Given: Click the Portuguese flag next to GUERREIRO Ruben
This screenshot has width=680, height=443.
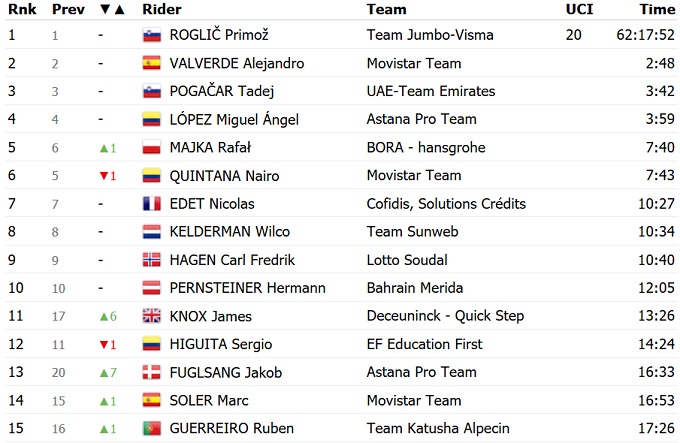Looking at the screenshot, I should click(x=151, y=429).
